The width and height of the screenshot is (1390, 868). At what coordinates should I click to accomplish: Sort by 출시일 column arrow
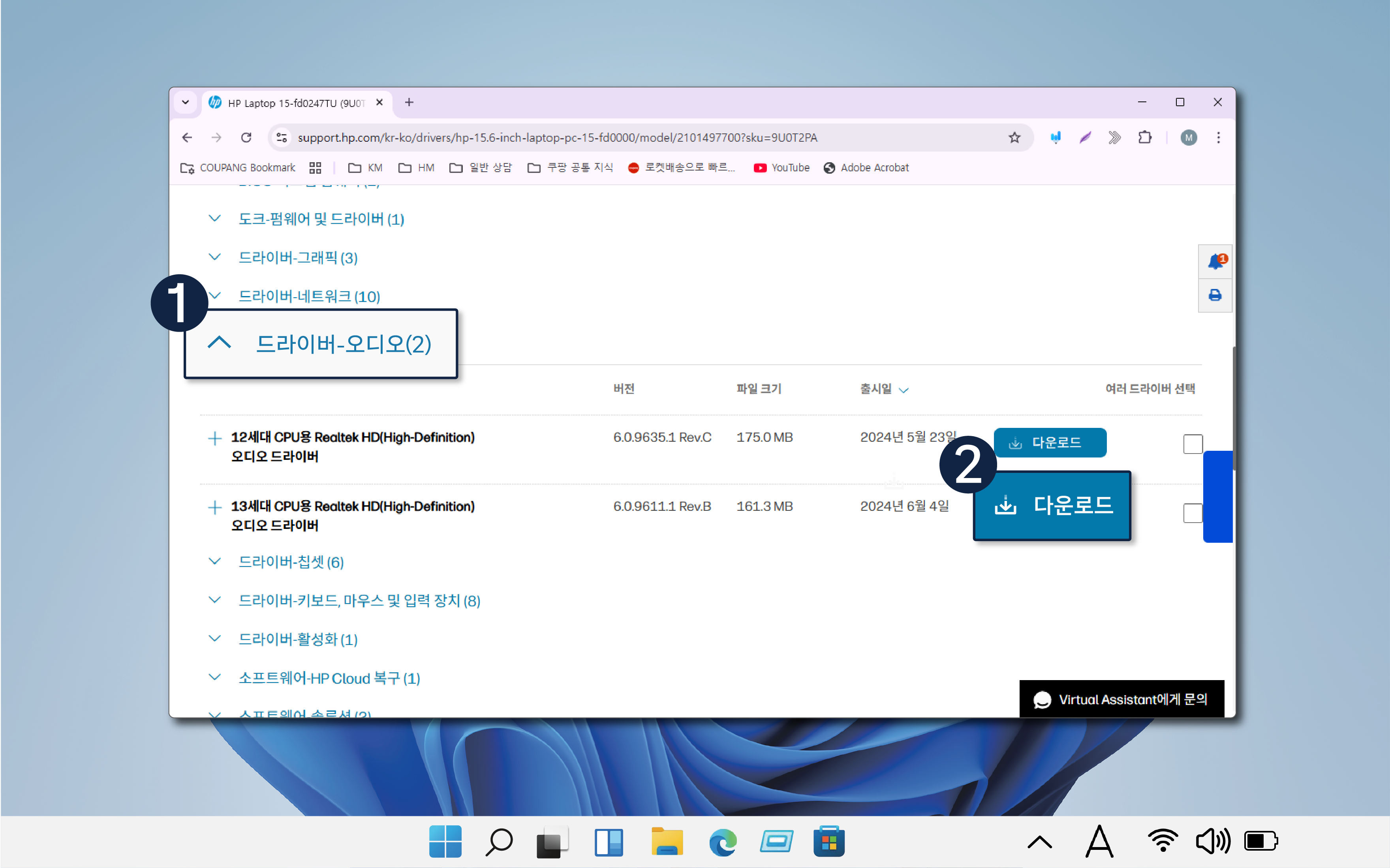coord(903,390)
